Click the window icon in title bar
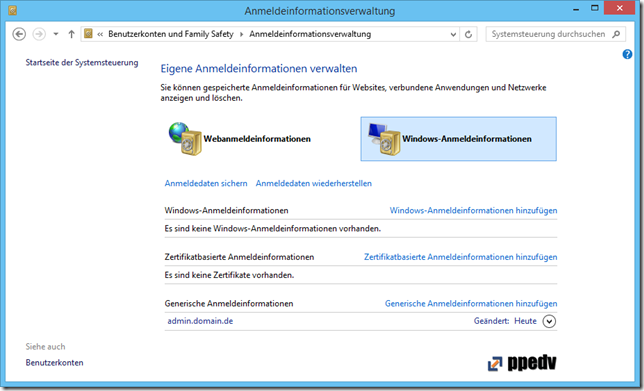The height and width of the screenshot is (391, 644). tap(12, 10)
